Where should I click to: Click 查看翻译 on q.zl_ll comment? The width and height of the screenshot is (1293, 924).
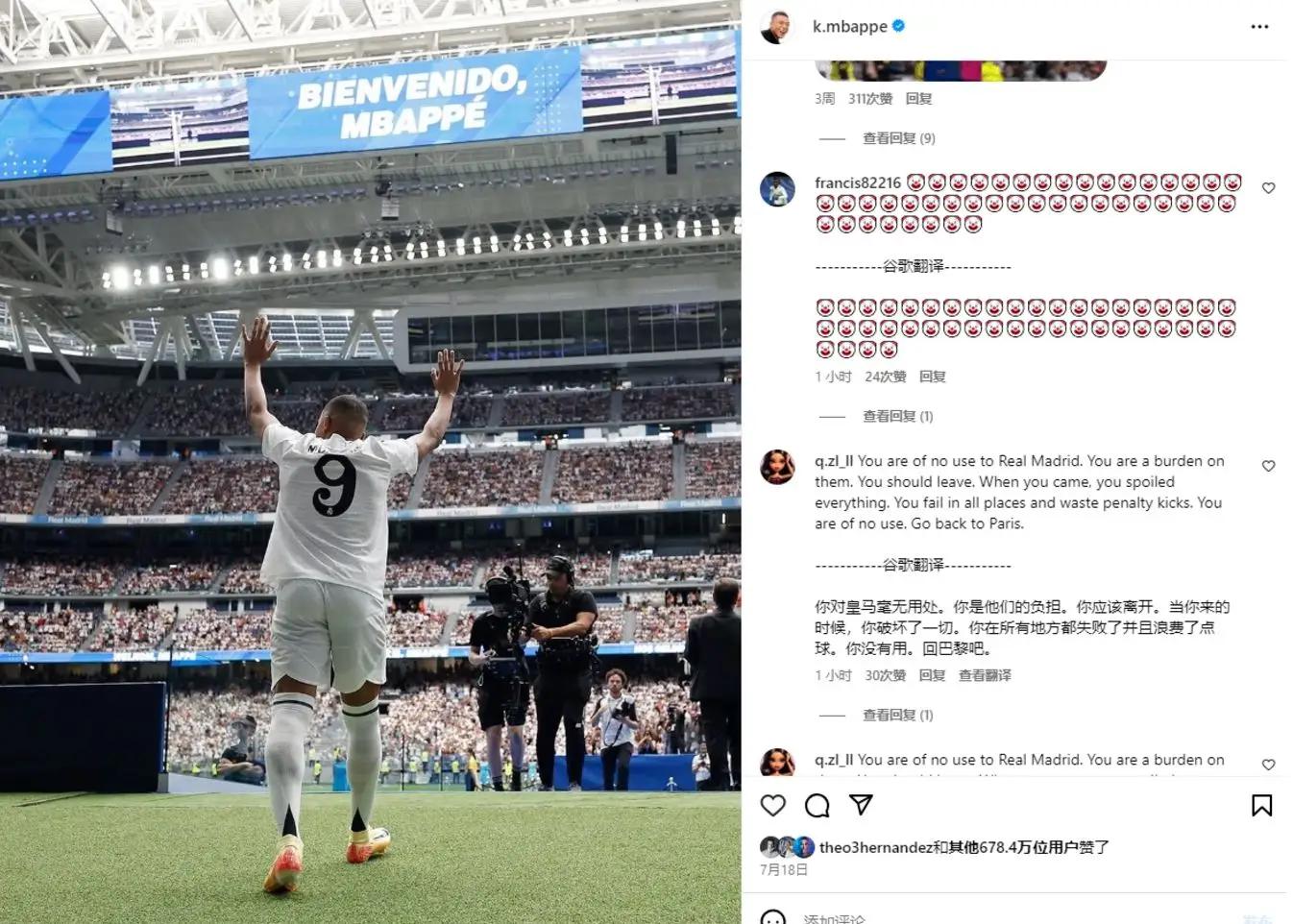985,675
